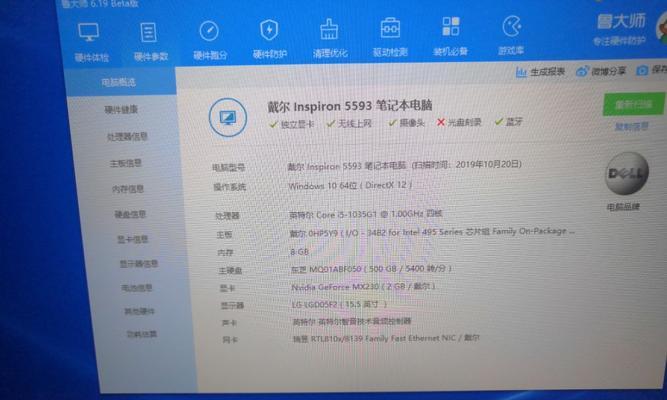Open the 游戏库 icon
This screenshot has width=667, height=400.
pyautogui.click(x=511, y=26)
